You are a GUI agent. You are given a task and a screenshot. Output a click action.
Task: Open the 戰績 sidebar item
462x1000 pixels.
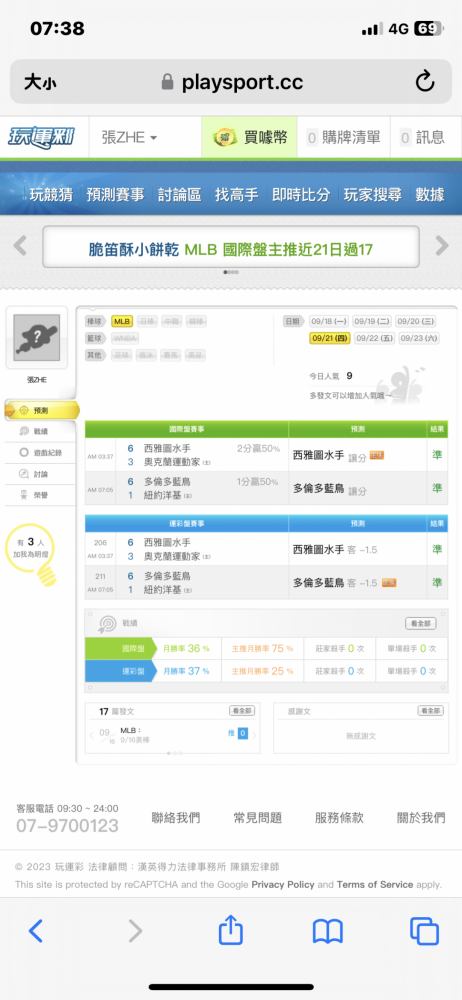(41, 432)
